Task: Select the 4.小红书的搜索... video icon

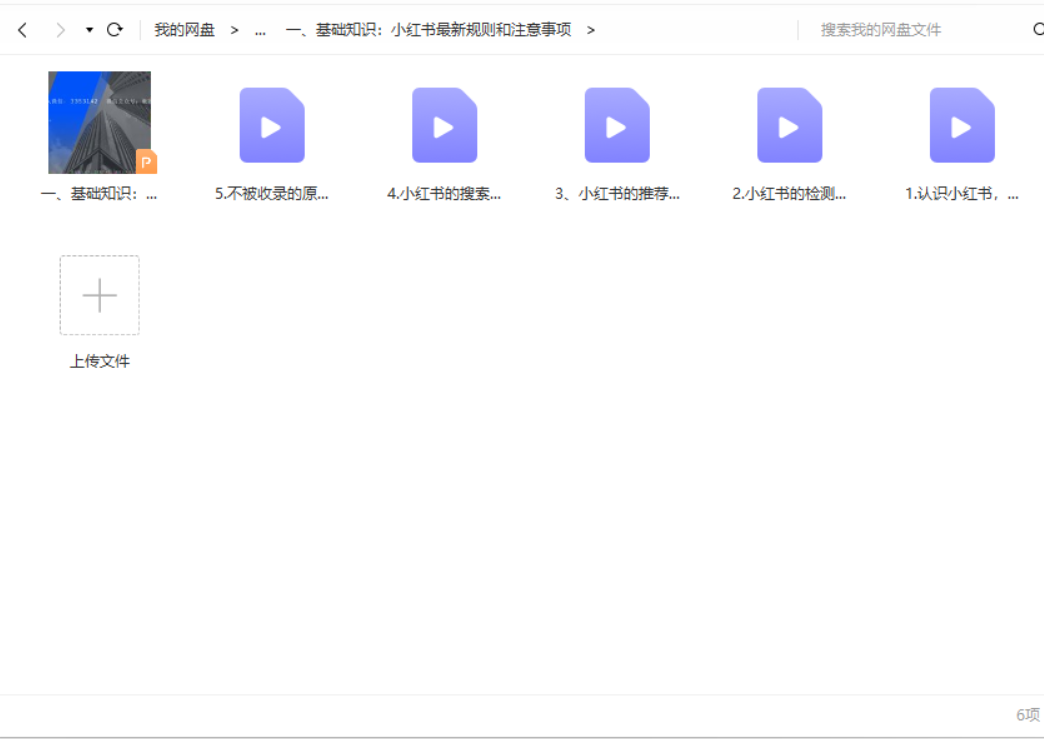Action: tap(444, 125)
